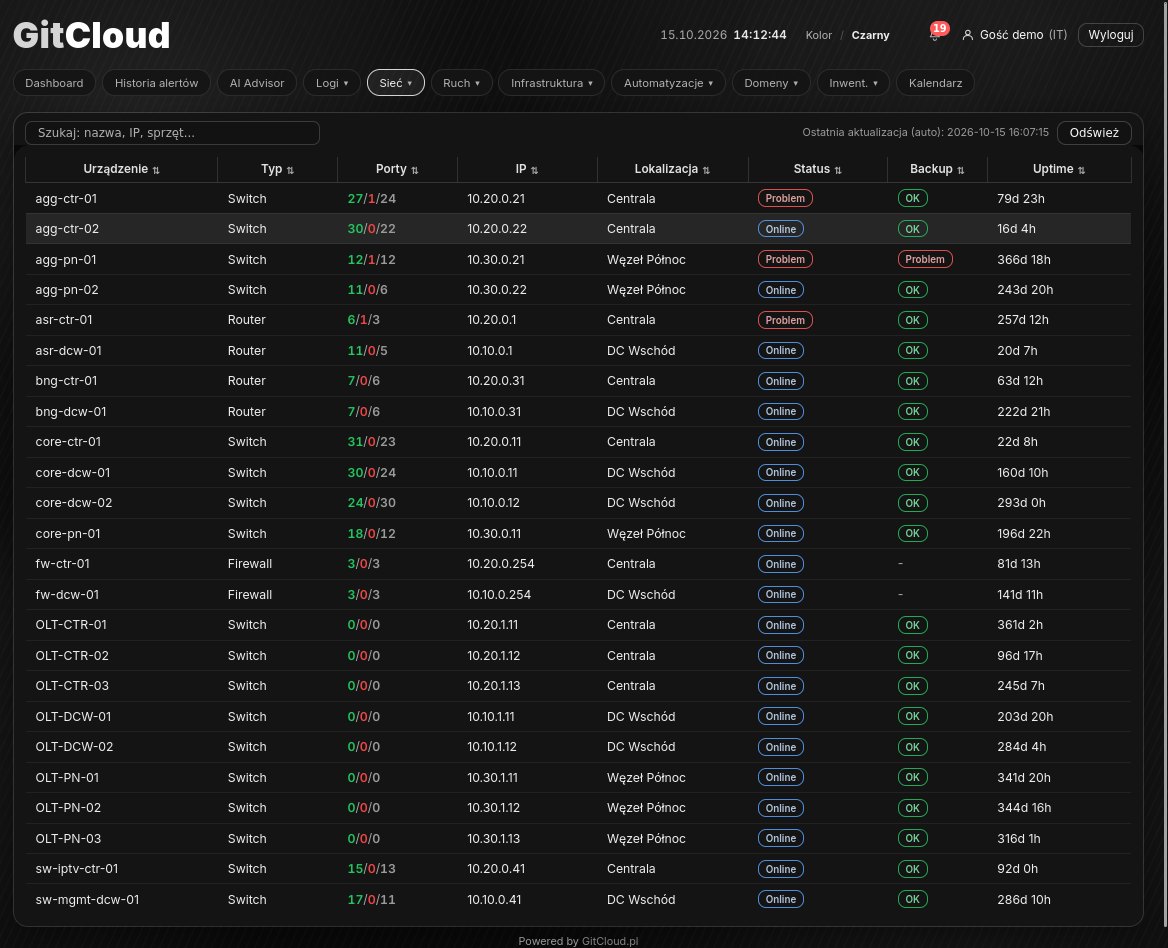Sort by Lokalizacja using the sort icon
The image size is (1168, 948).
point(706,170)
